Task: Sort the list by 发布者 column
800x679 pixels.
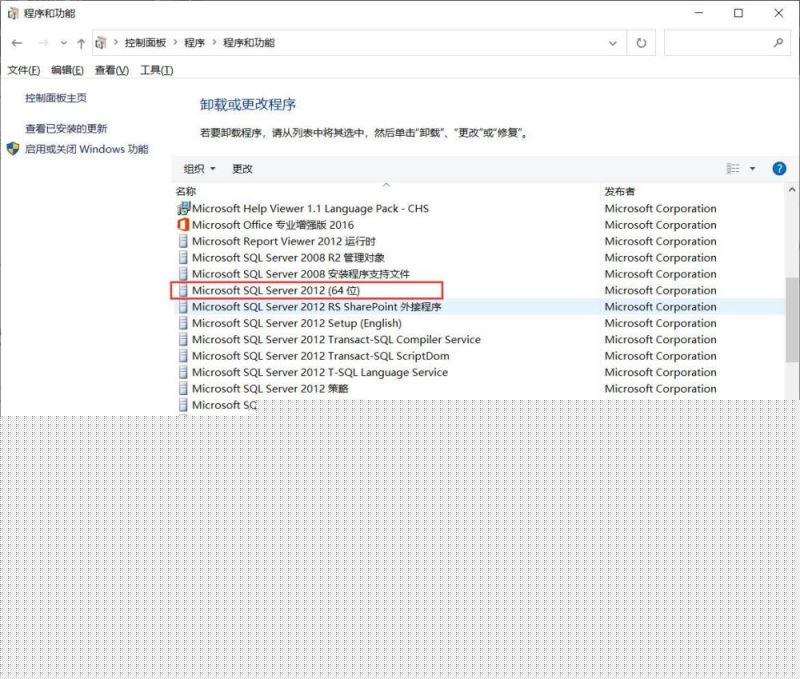Action: point(619,191)
